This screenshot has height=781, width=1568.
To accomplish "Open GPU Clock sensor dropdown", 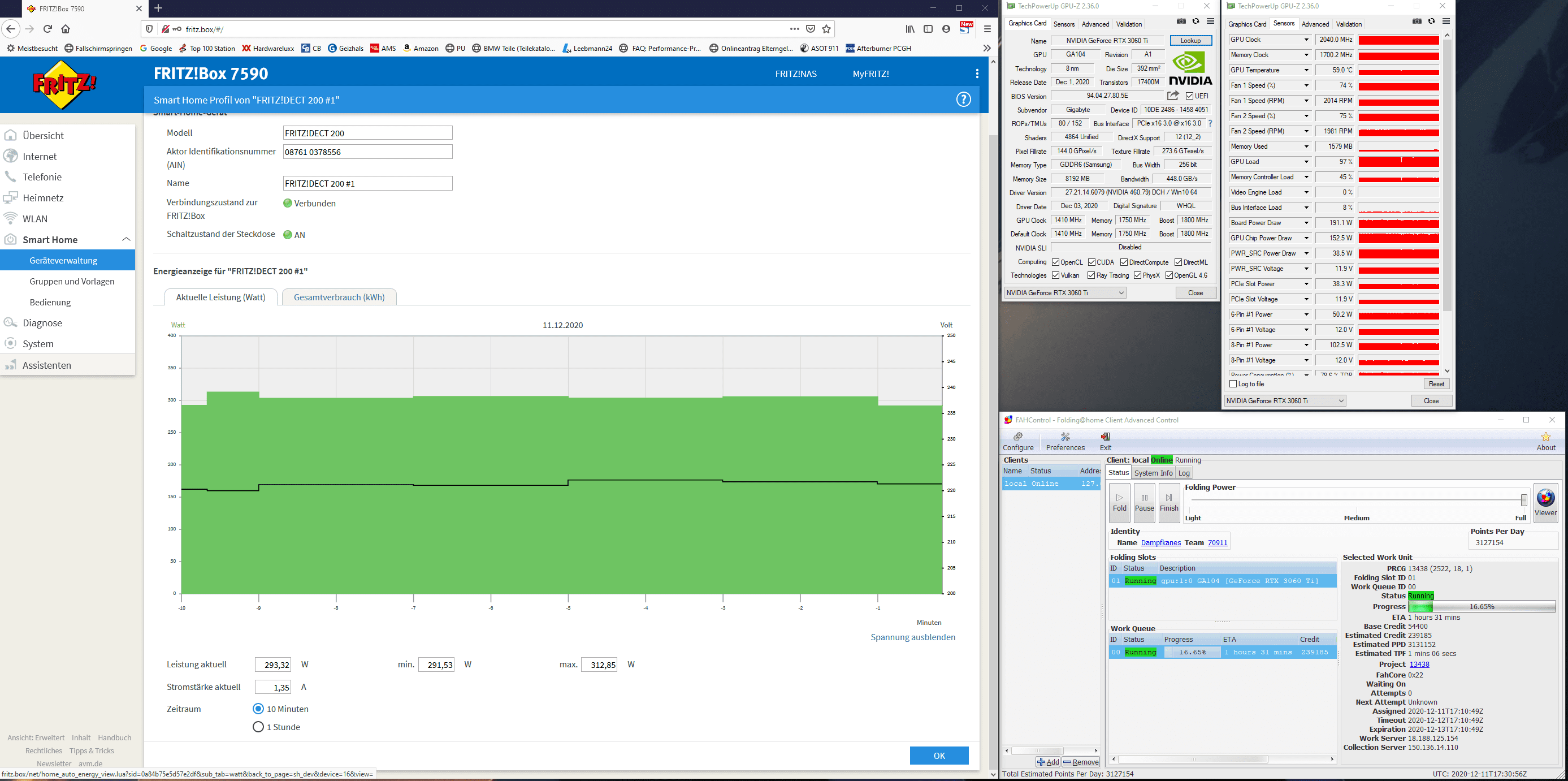I will [x=1306, y=40].
